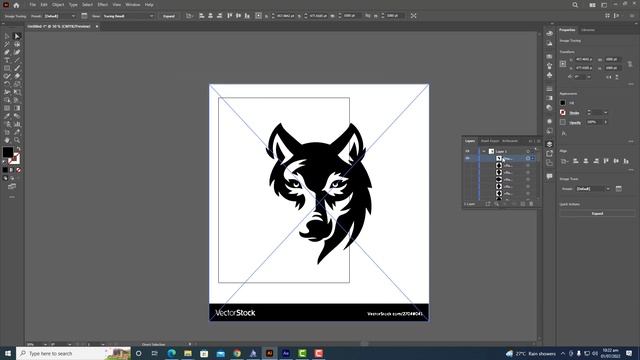The width and height of the screenshot is (640, 360).
Task: Open the rotation angle dropdown
Action: pos(588,77)
